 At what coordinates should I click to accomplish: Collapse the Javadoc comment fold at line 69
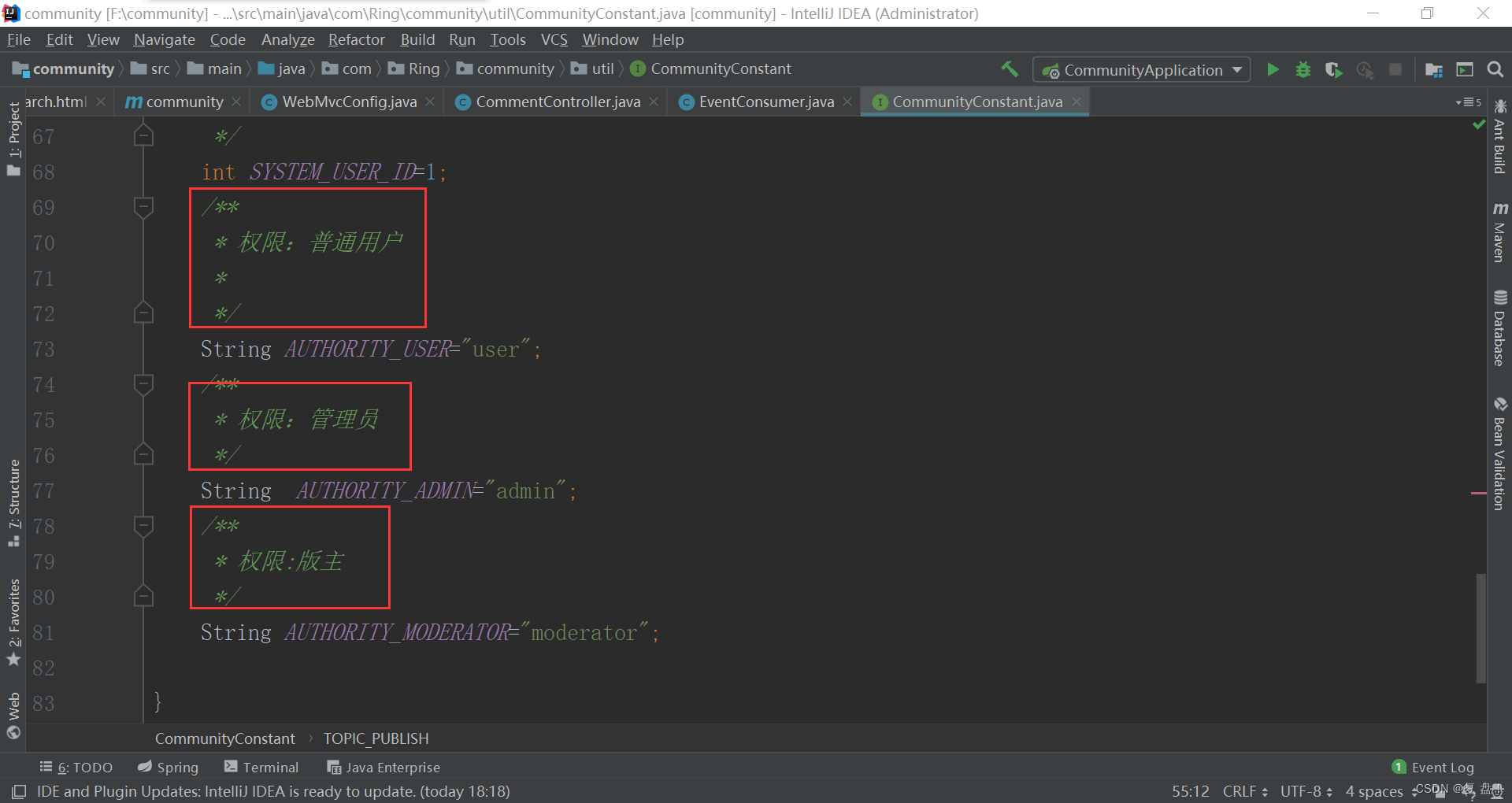point(143,207)
